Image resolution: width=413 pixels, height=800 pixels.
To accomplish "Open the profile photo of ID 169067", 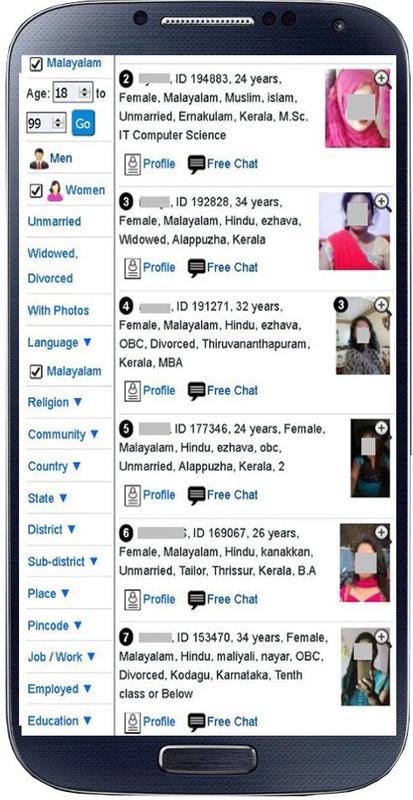I will pos(365,563).
